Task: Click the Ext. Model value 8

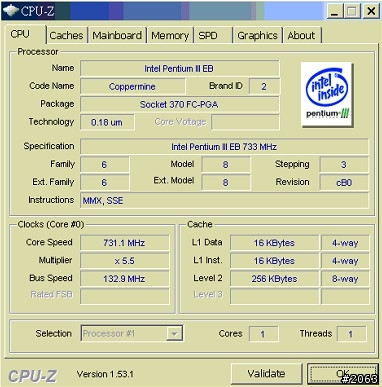Action: point(226,183)
